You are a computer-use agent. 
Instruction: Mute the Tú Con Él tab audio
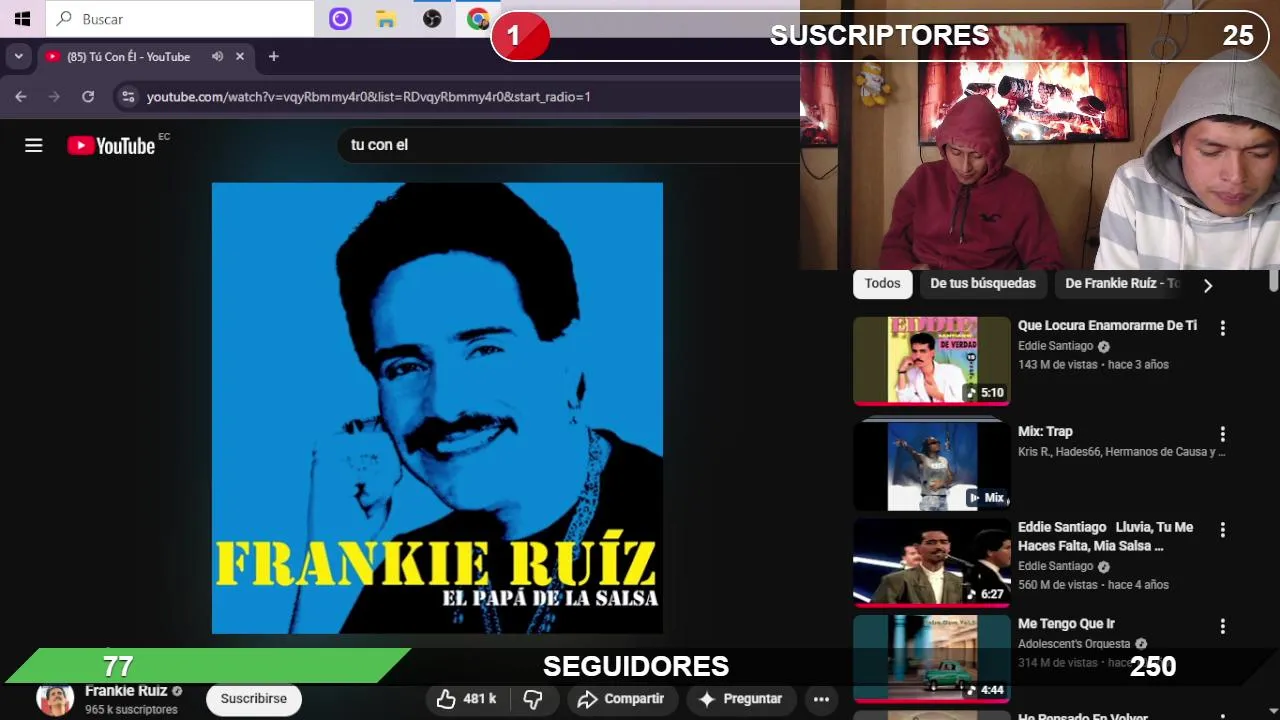(217, 57)
